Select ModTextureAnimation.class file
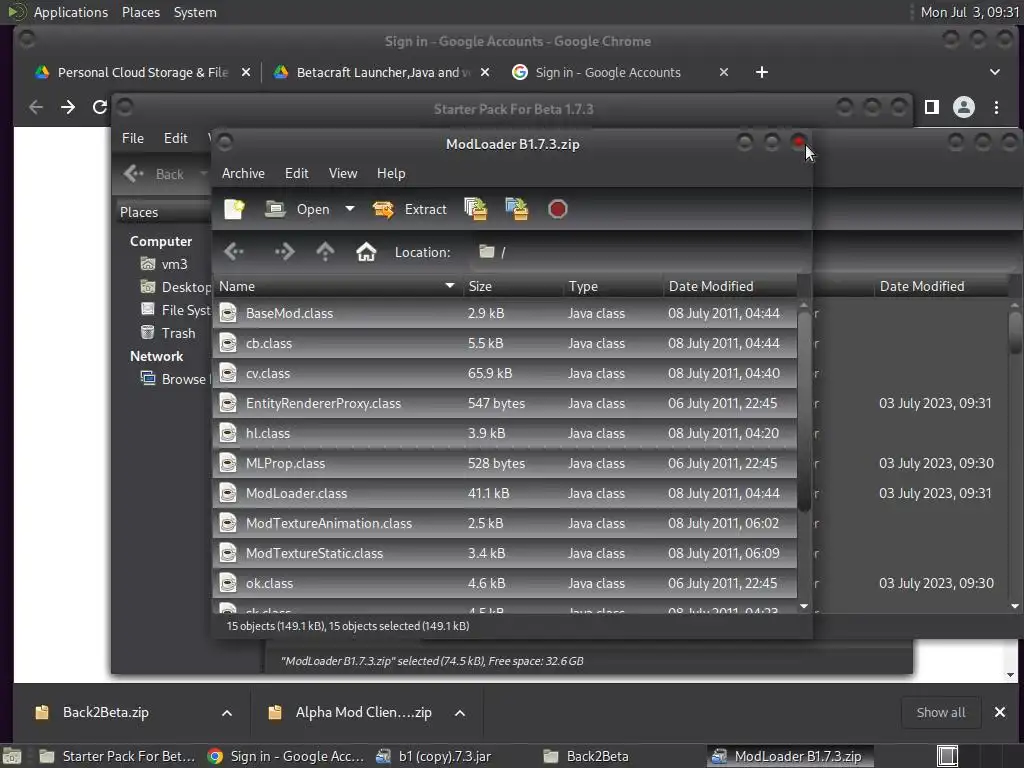 coord(505,524)
